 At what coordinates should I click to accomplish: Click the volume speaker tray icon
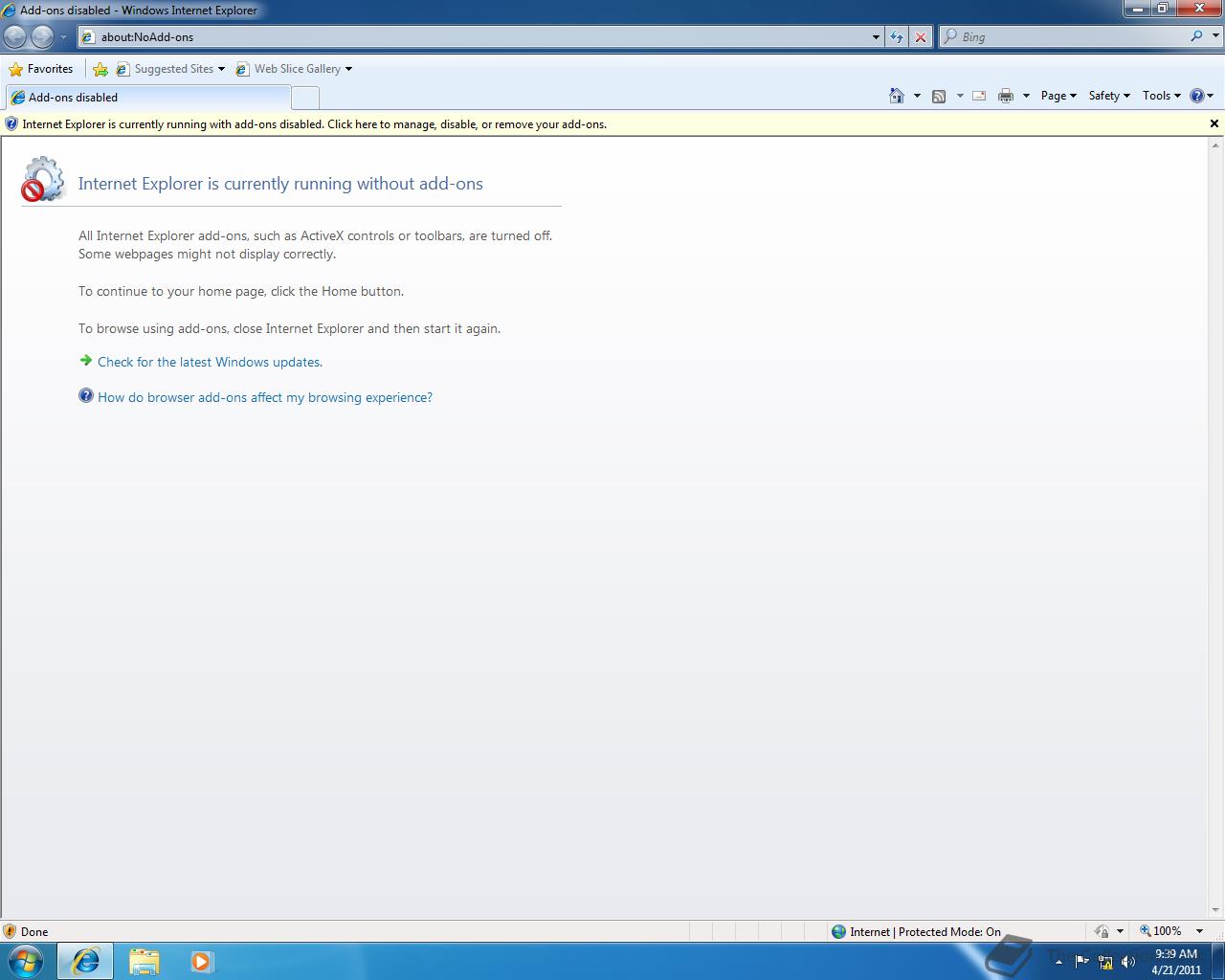click(x=1128, y=962)
